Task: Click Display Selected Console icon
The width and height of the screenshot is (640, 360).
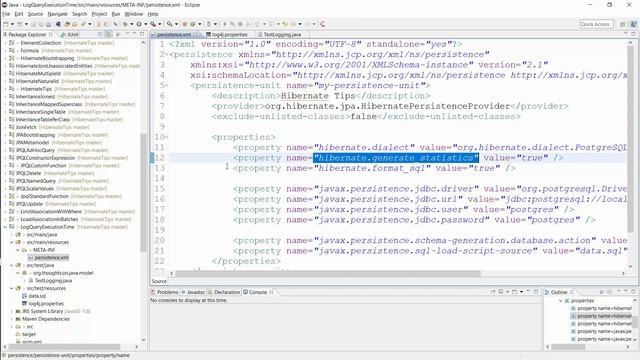Action: point(501,292)
